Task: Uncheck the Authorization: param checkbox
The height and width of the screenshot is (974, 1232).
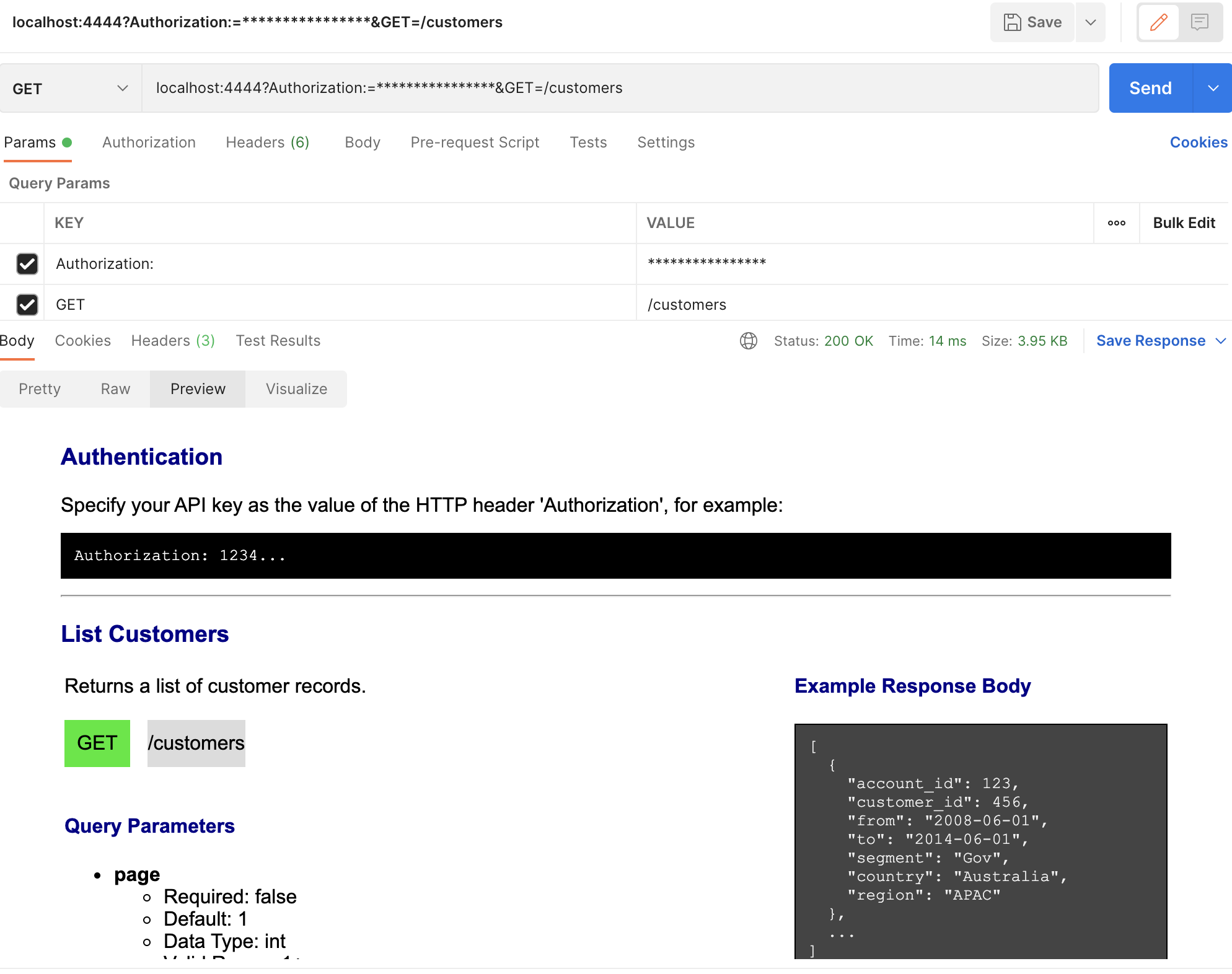Action: pos(27,264)
